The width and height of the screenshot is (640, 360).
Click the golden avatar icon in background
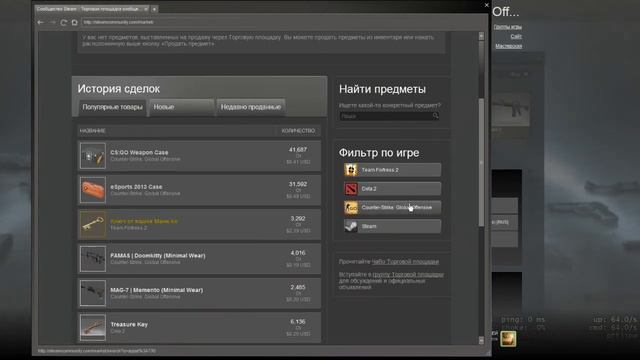coord(508,338)
